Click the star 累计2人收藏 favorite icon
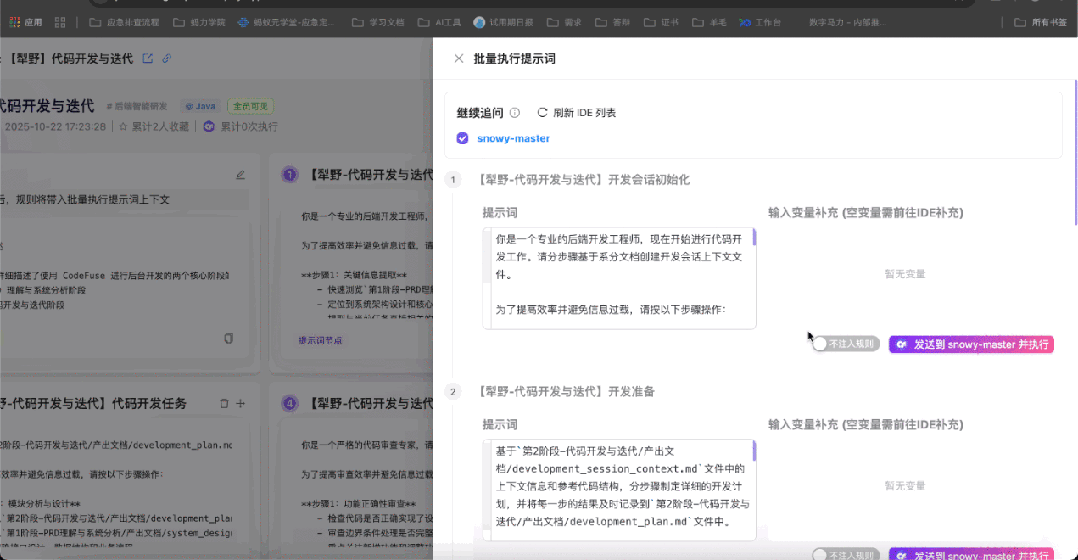 123,127
